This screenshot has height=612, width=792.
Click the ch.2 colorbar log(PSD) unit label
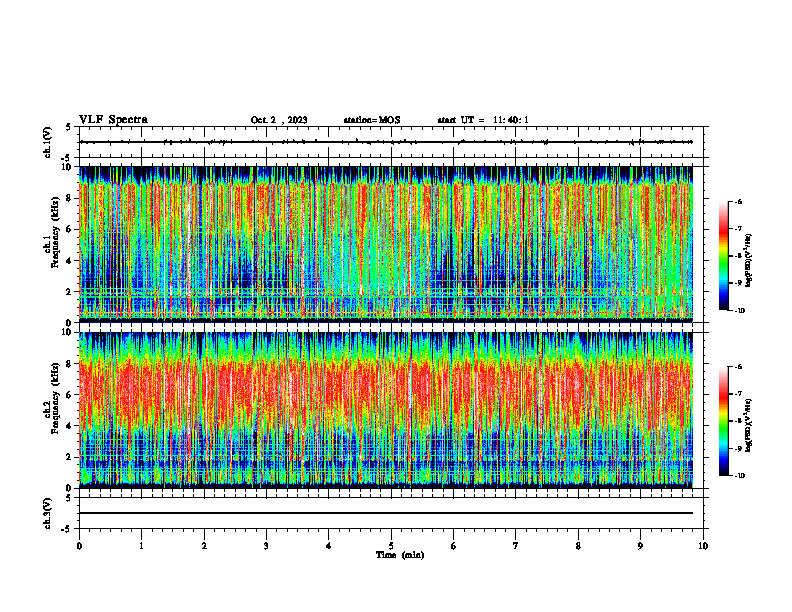[748, 425]
